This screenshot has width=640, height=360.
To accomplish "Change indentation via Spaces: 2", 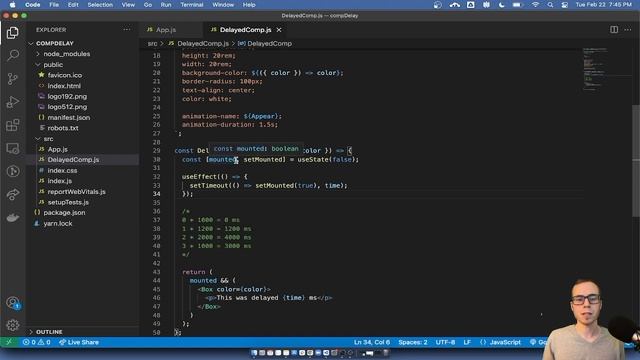I will click(x=413, y=342).
